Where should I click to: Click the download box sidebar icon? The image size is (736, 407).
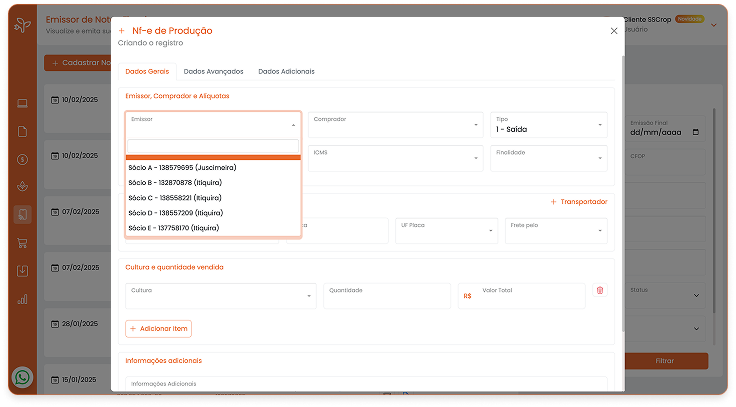[22, 270]
